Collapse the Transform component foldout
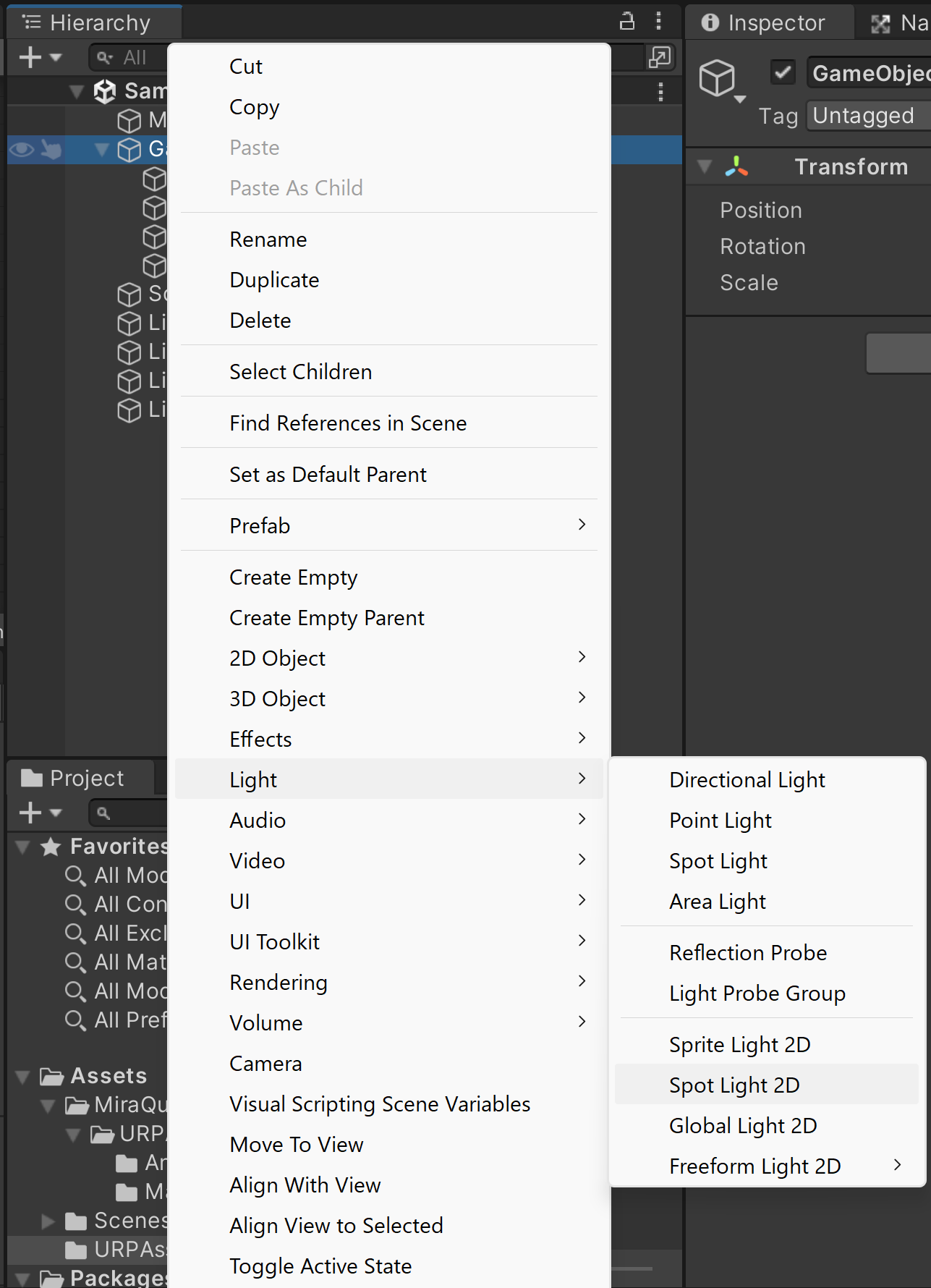This screenshot has height=1288, width=931. [x=705, y=167]
